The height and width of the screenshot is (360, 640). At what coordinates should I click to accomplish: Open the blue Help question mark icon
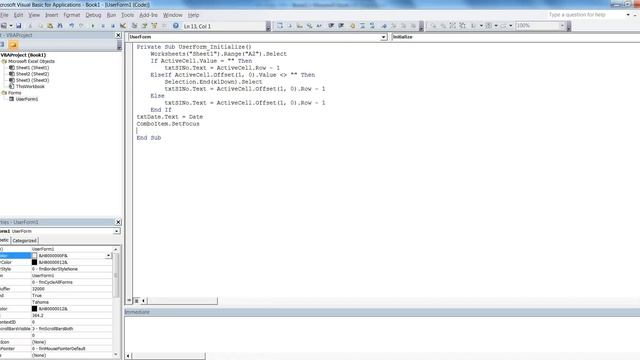click(x=176, y=26)
